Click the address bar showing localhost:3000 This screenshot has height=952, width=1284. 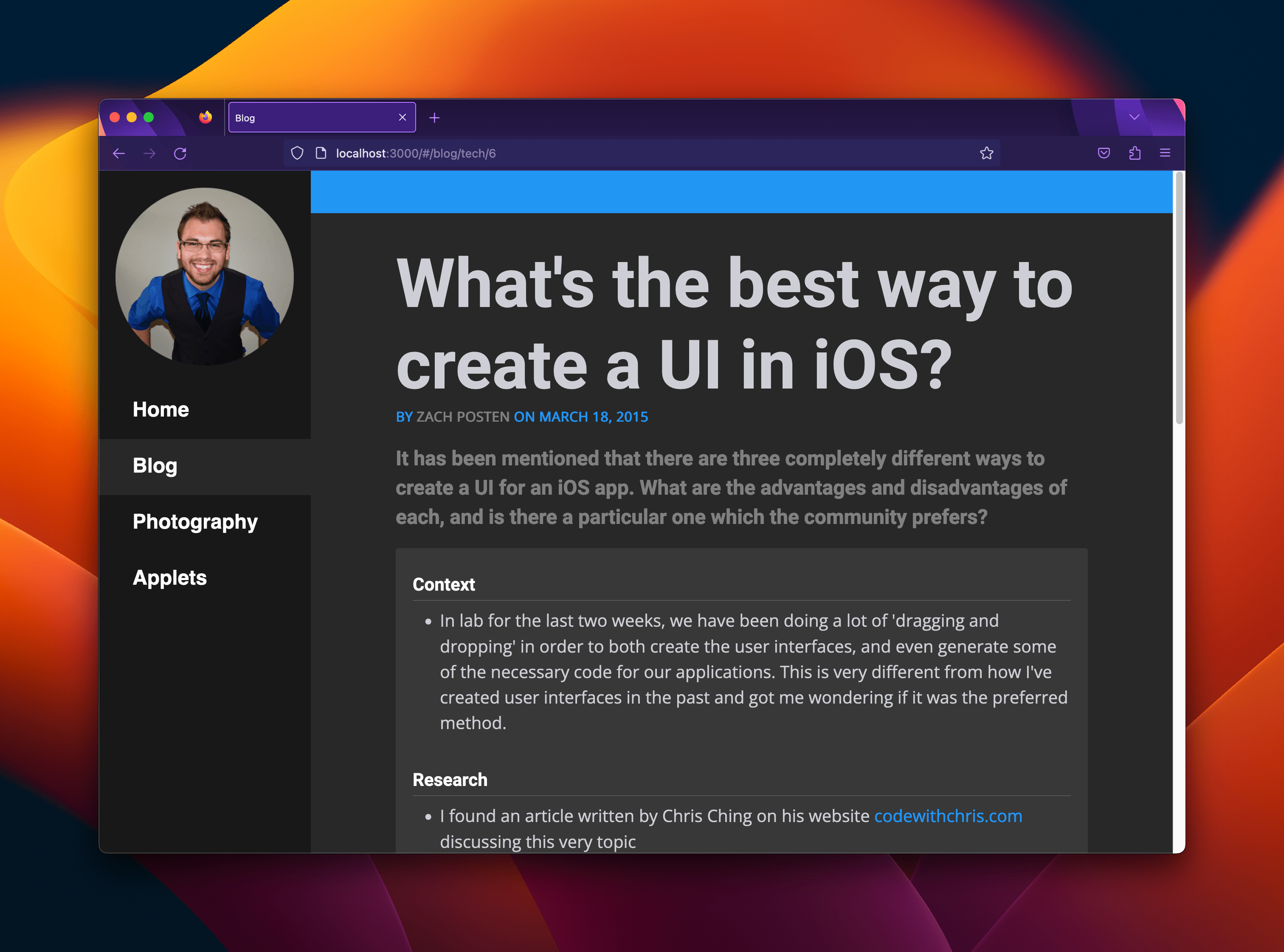(642, 153)
